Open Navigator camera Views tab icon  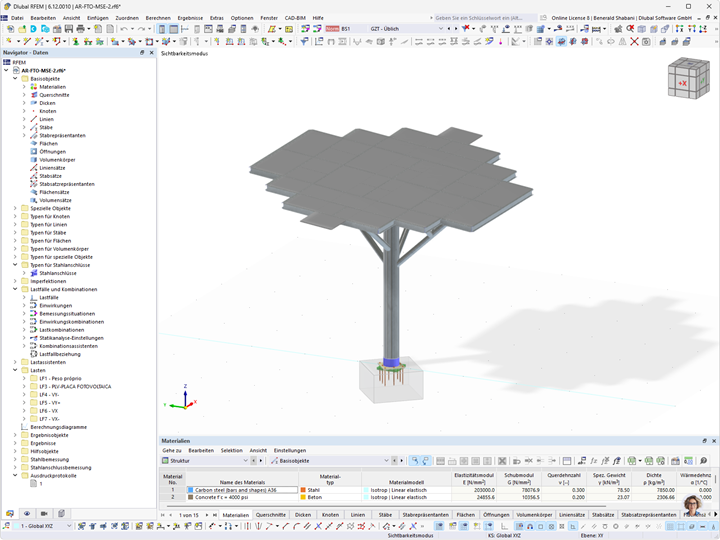pos(44,513)
